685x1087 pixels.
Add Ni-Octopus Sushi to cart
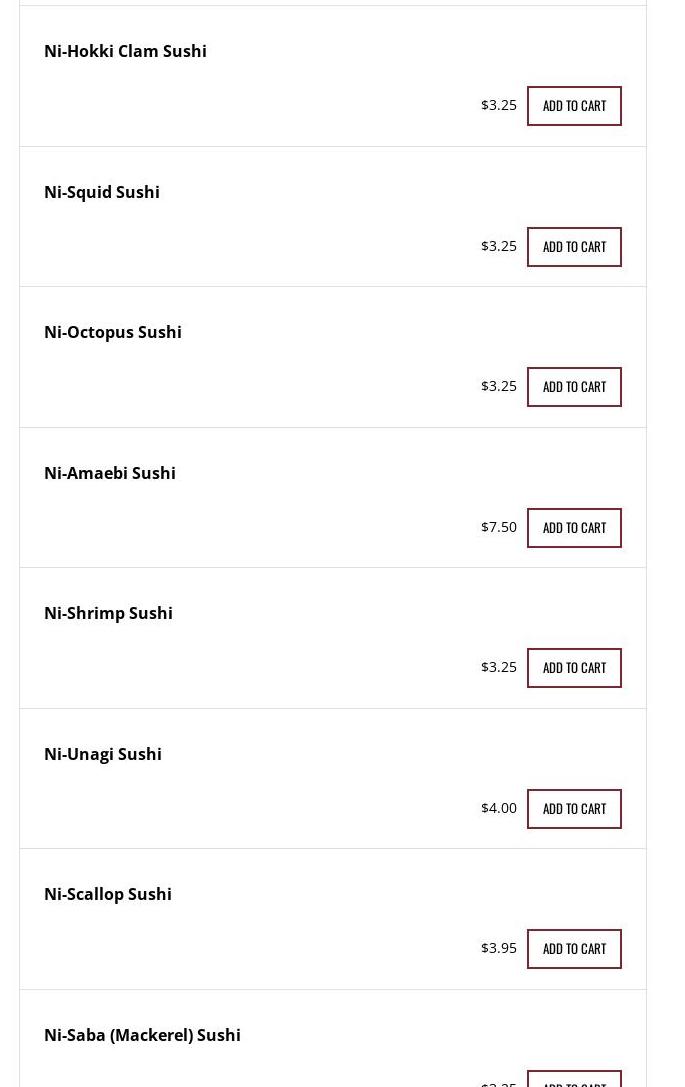click(x=574, y=387)
